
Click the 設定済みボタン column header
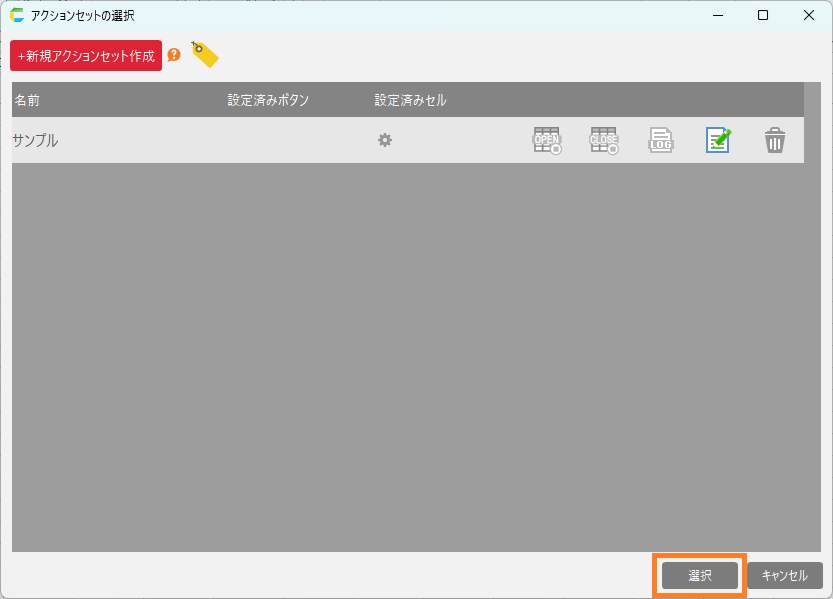tap(268, 100)
